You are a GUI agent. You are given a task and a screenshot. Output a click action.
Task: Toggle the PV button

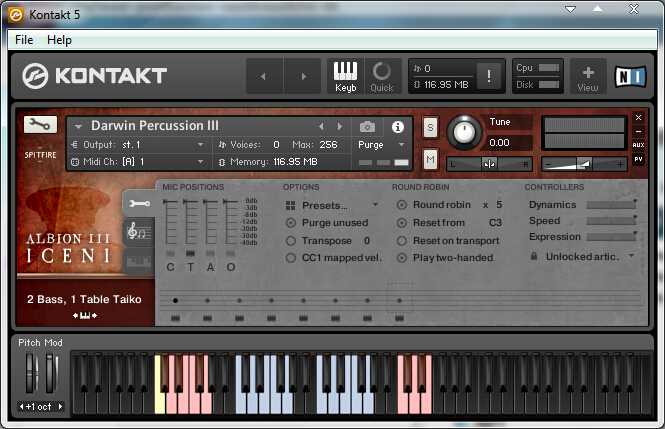(638, 159)
